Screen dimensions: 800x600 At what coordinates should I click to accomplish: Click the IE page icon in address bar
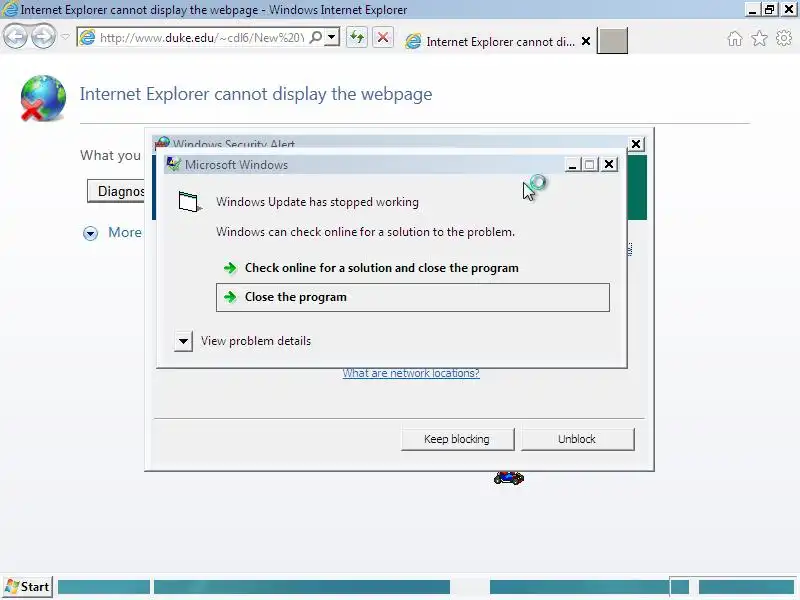(88, 37)
